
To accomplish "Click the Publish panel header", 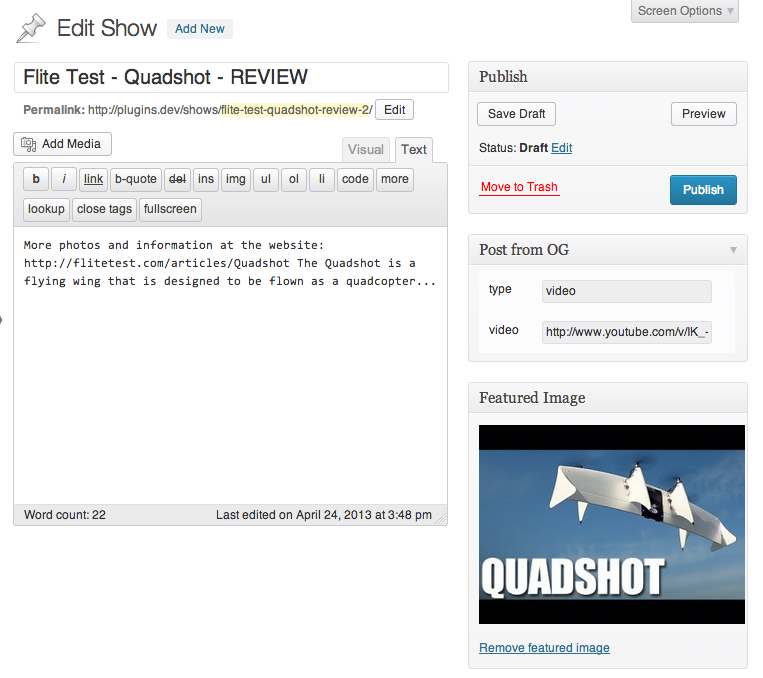I will click(x=608, y=77).
